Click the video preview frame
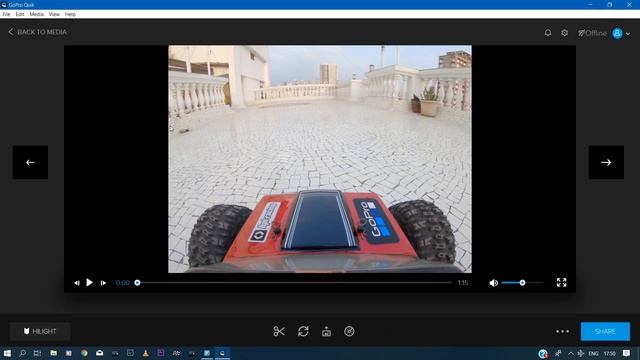 coord(320,159)
